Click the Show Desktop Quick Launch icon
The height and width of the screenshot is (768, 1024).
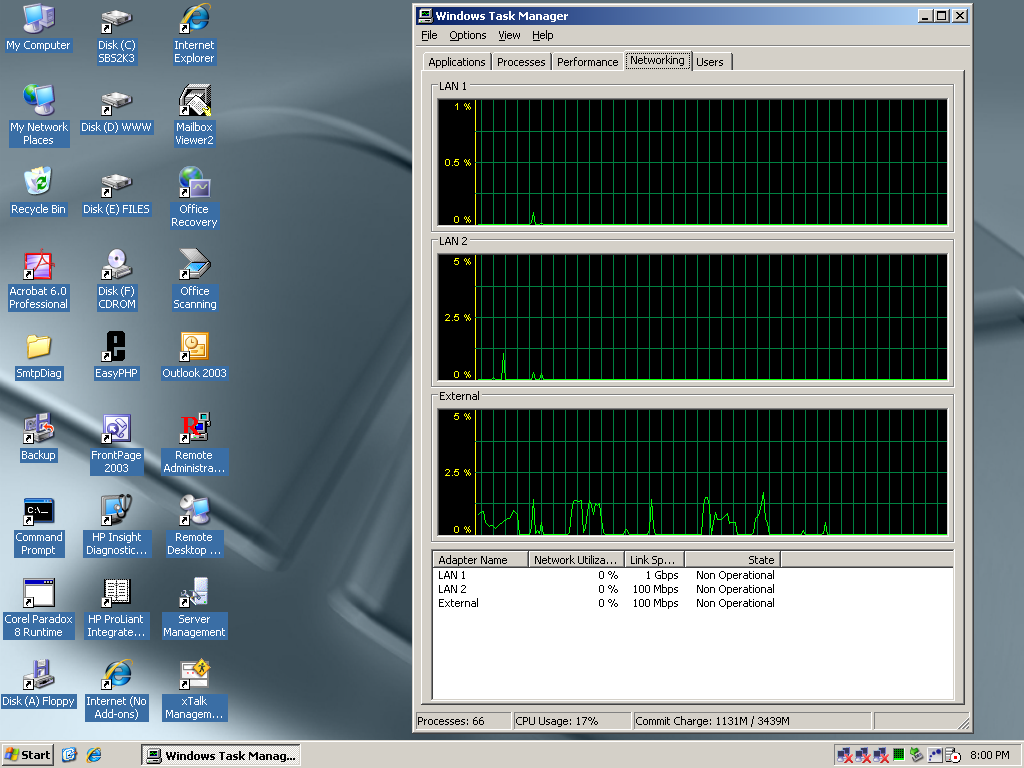click(x=69, y=755)
